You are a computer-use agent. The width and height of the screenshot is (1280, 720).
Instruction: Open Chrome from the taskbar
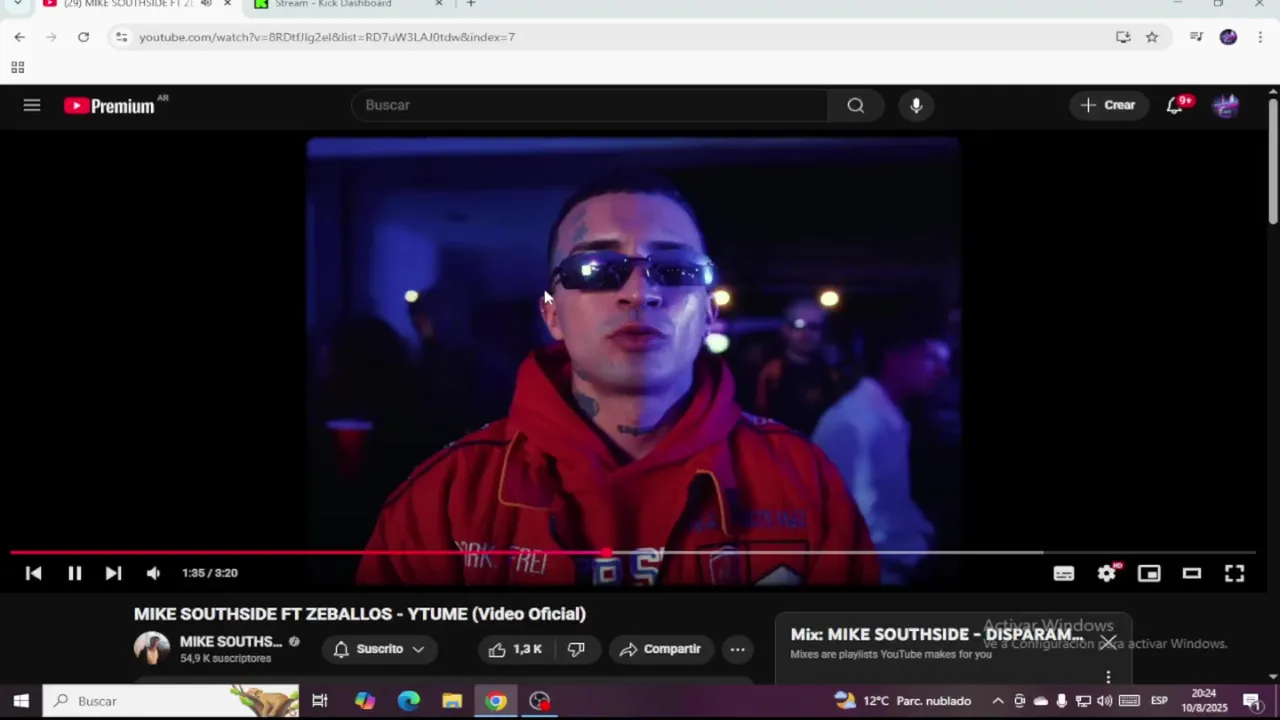(x=496, y=701)
